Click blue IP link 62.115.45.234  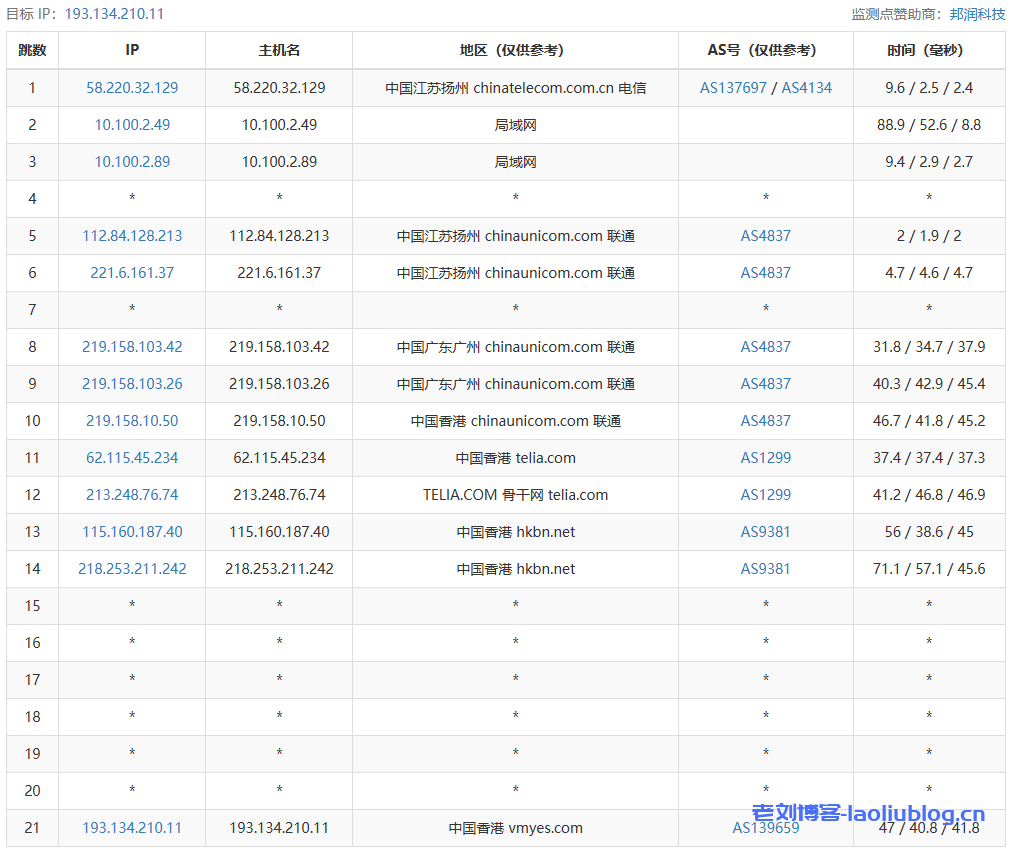point(132,458)
